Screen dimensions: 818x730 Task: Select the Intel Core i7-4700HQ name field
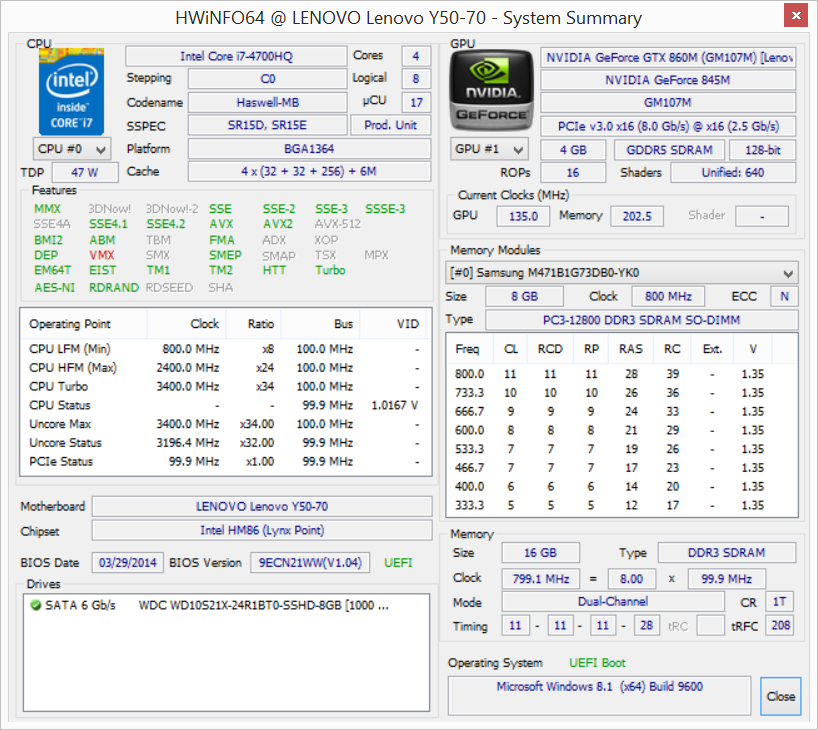coord(236,56)
